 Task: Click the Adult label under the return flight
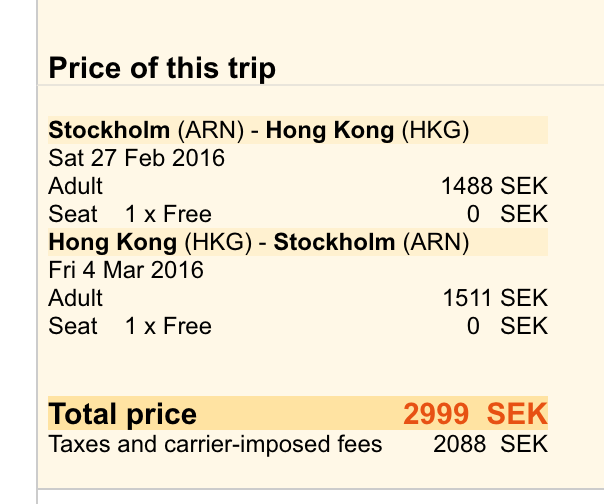[76, 298]
